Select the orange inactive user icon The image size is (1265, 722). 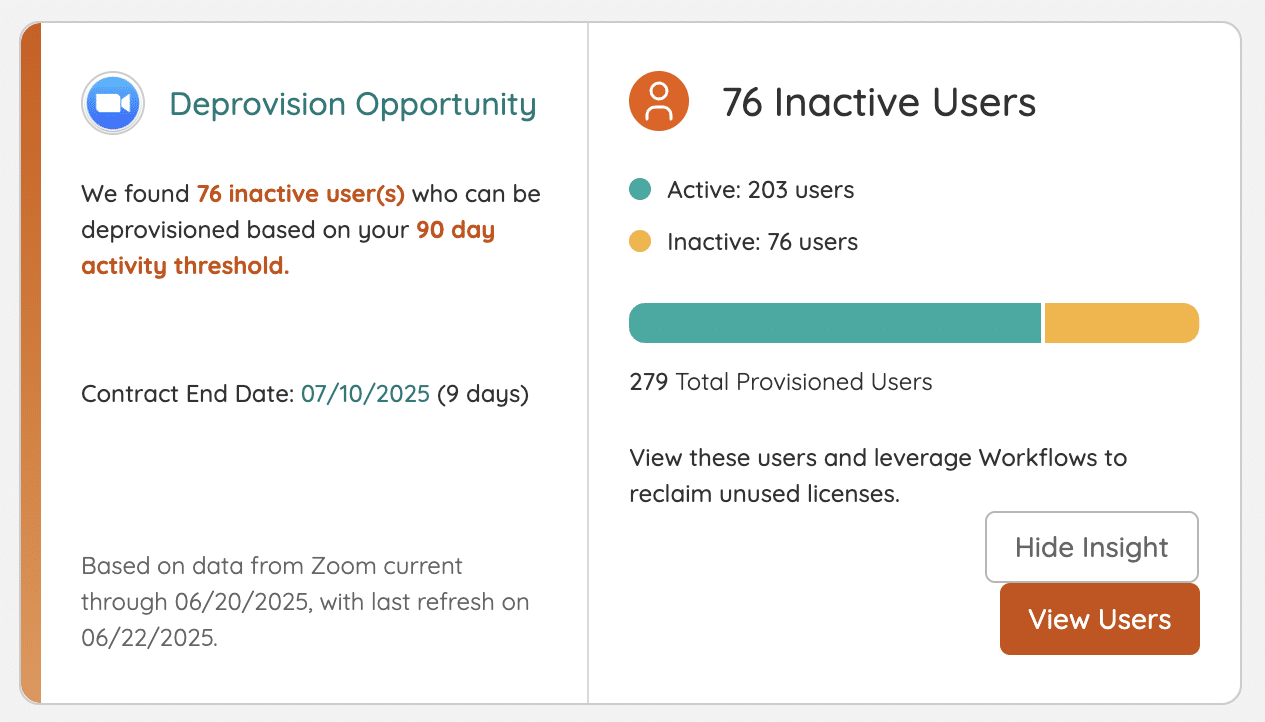tap(658, 101)
